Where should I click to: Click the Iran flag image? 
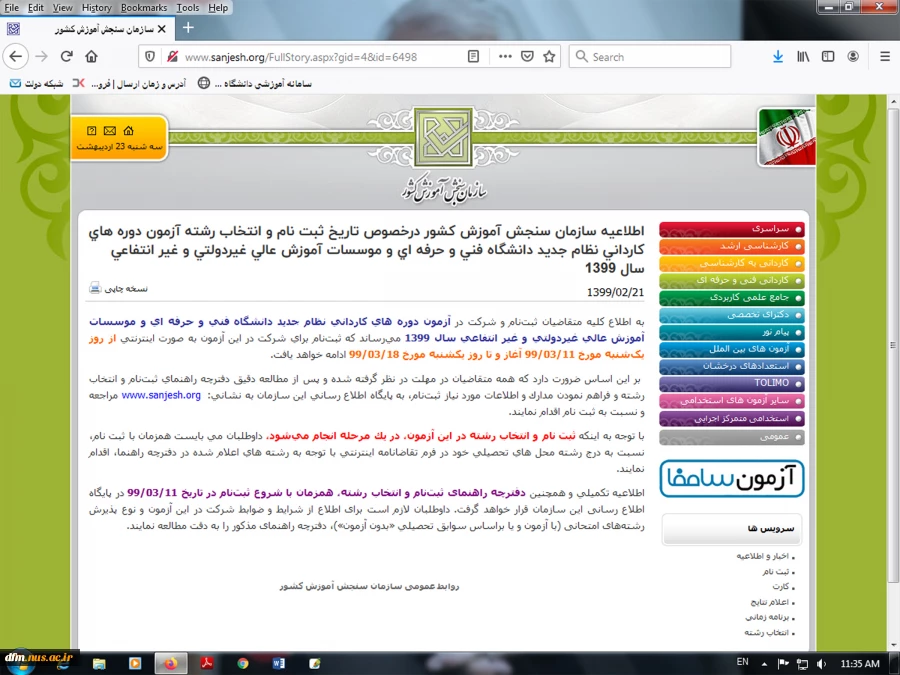pos(786,137)
